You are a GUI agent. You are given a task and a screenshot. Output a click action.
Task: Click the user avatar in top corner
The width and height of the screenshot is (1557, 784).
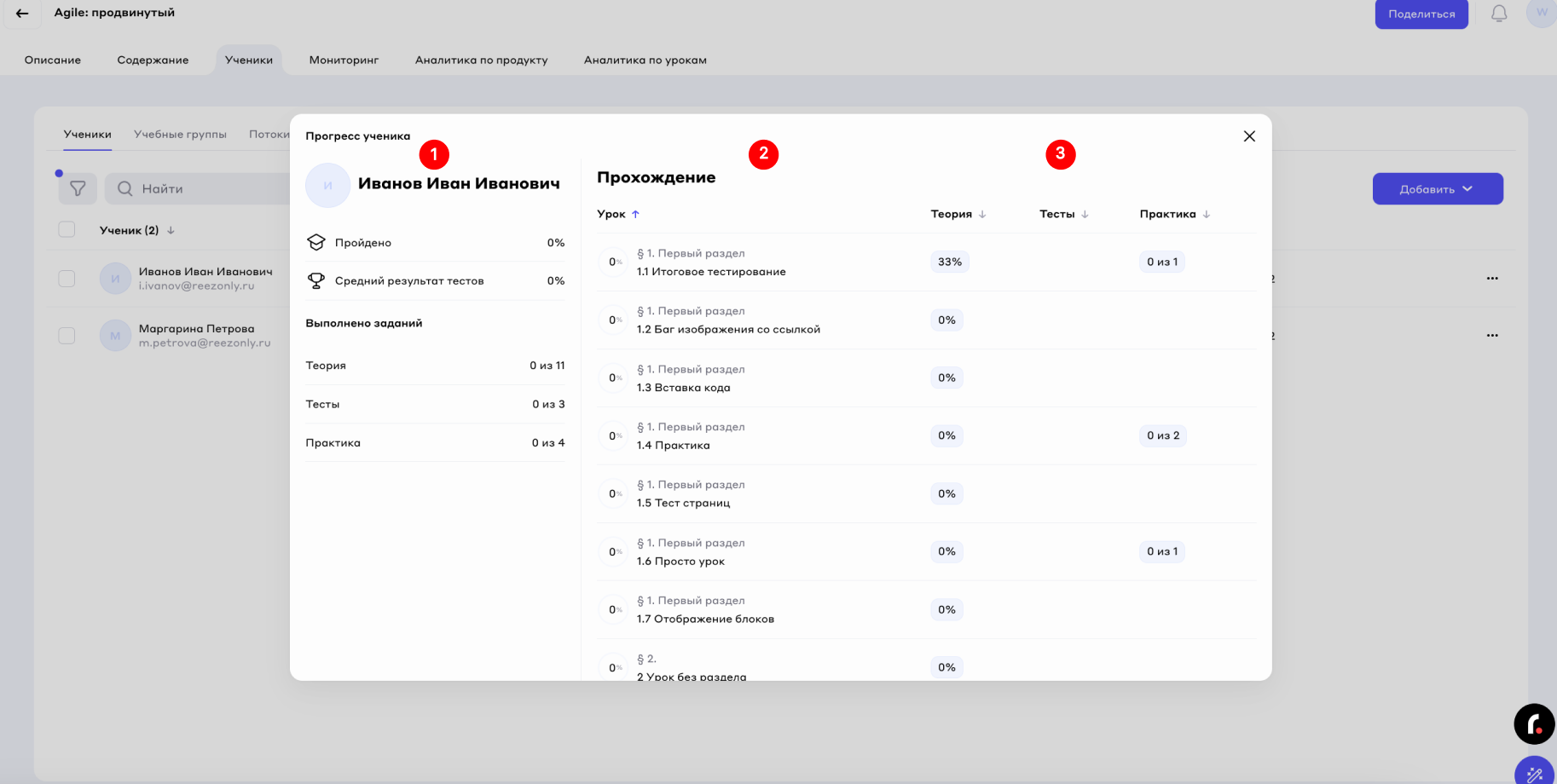pos(1541,14)
